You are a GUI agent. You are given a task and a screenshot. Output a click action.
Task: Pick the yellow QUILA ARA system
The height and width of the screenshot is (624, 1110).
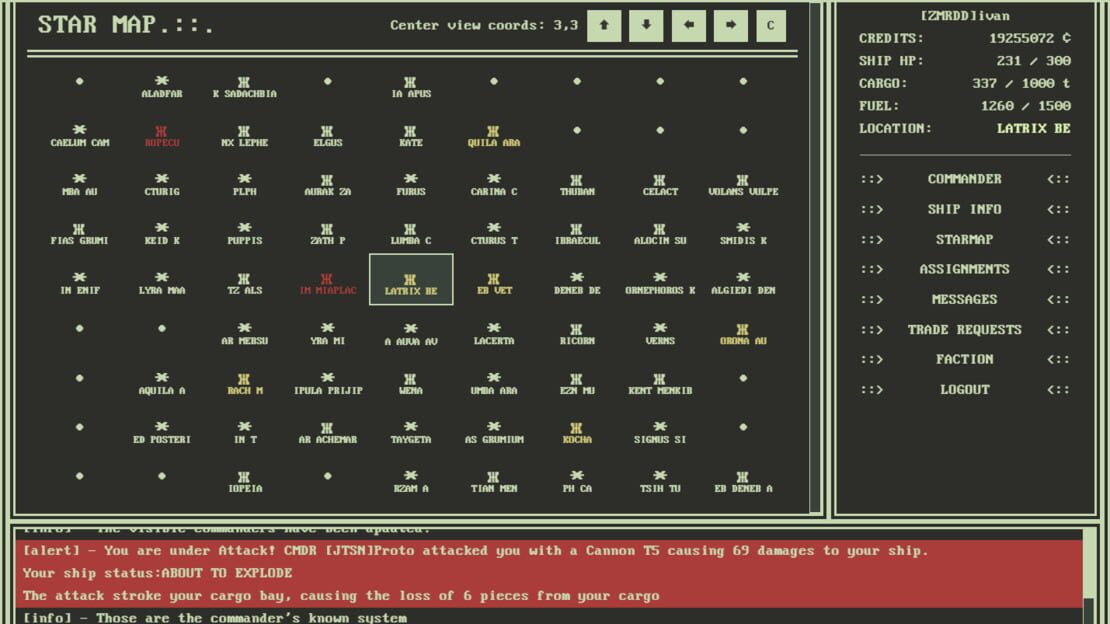[493, 136]
